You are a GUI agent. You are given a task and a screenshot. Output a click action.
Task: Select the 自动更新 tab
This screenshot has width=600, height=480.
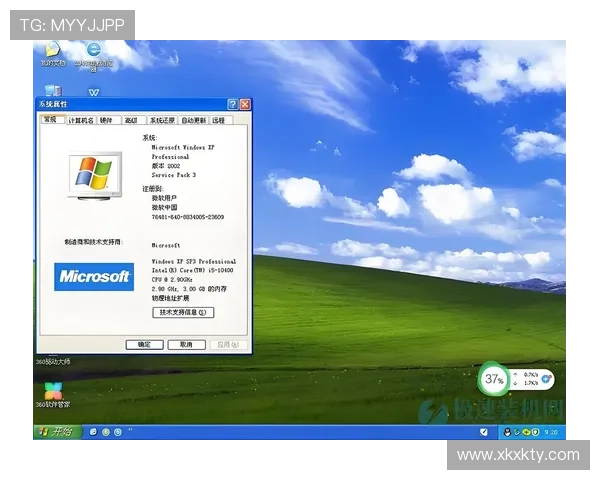coord(194,120)
